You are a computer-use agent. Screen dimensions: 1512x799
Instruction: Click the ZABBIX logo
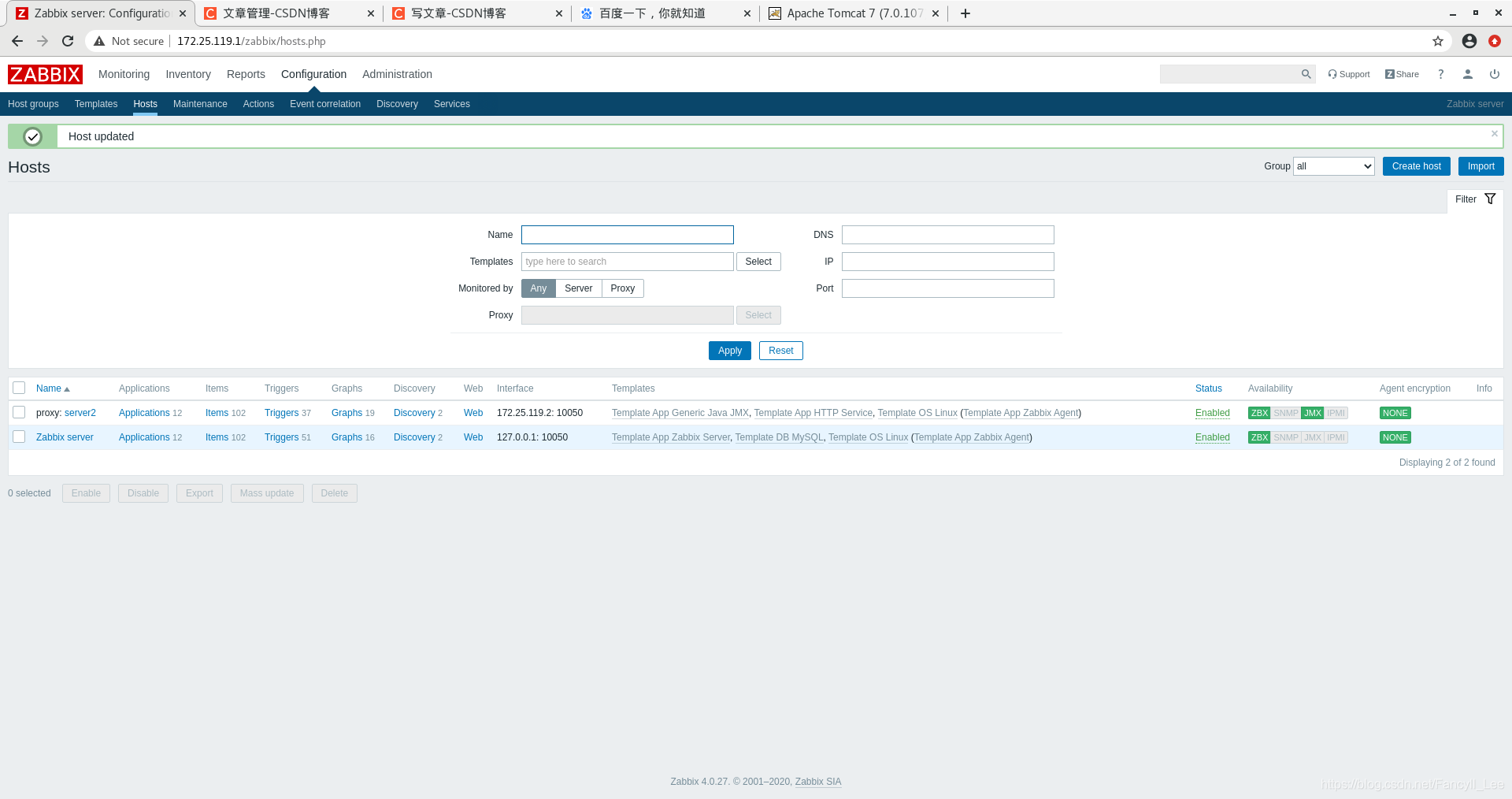pyautogui.click(x=45, y=74)
